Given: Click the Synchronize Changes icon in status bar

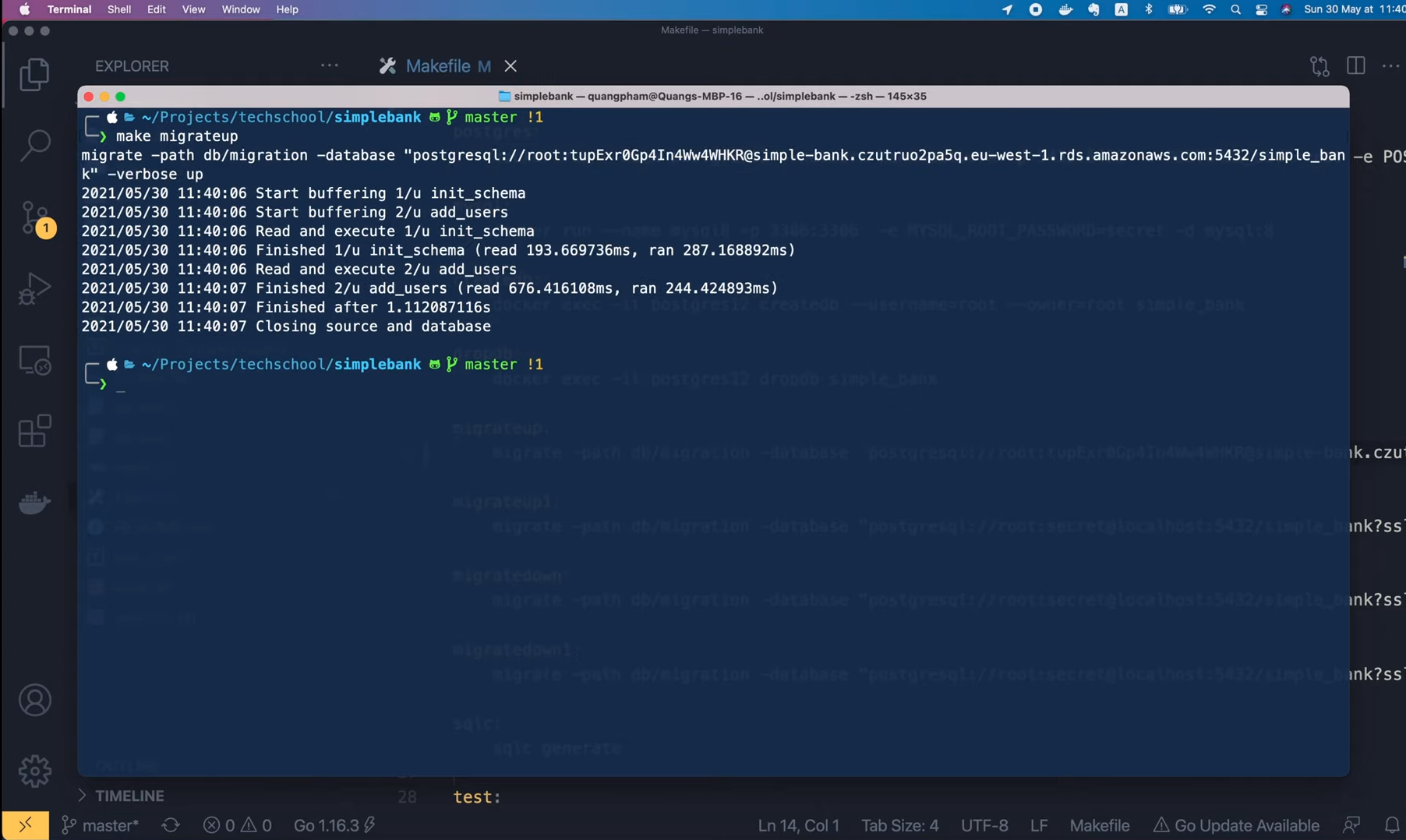Looking at the screenshot, I should [x=171, y=824].
